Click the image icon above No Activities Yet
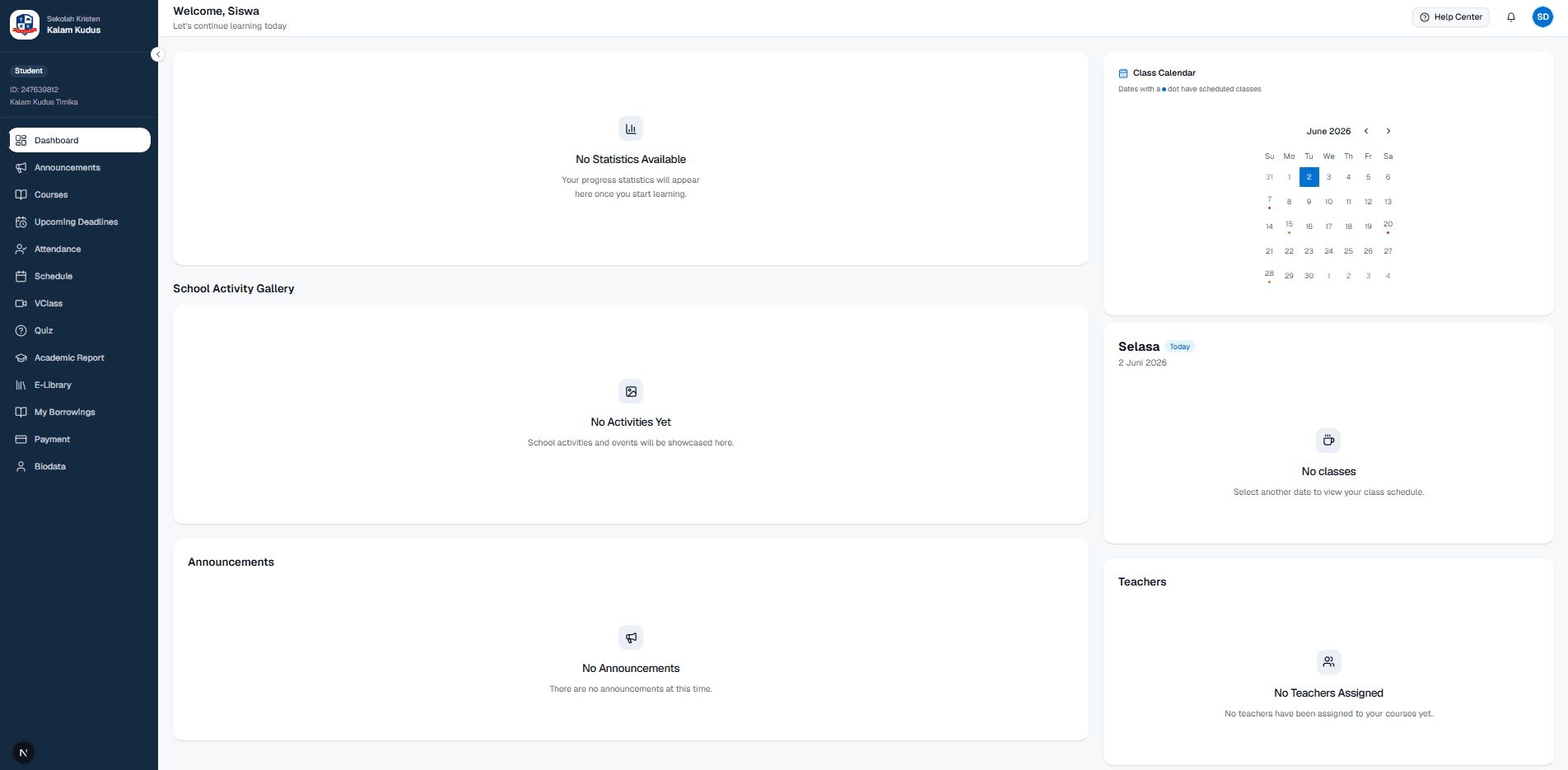Viewport: 1568px width, 770px height. [x=631, y=391]
